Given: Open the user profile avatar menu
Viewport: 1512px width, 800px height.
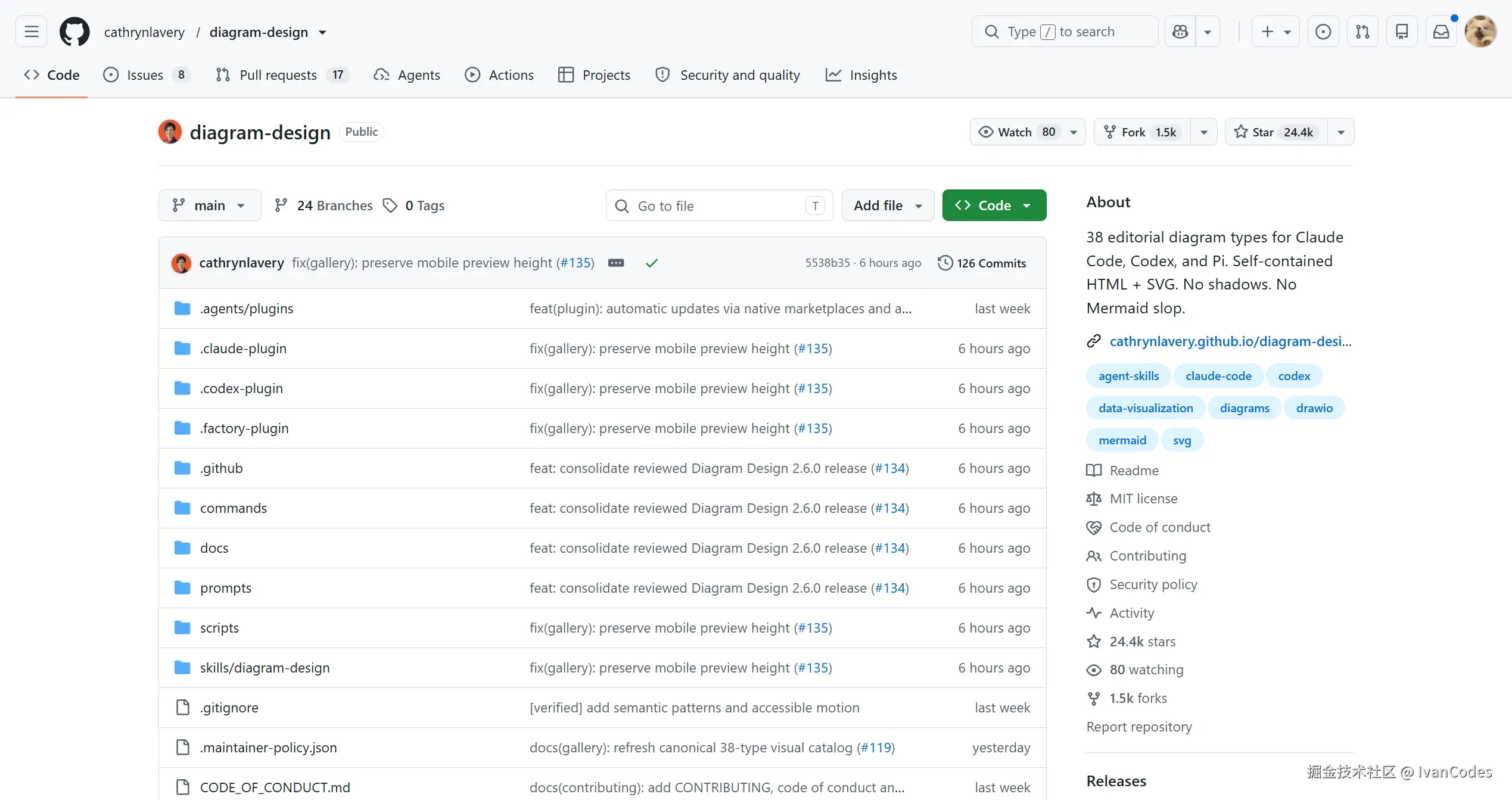Looking at the screenshot, I should click(x=1480, y=32).
